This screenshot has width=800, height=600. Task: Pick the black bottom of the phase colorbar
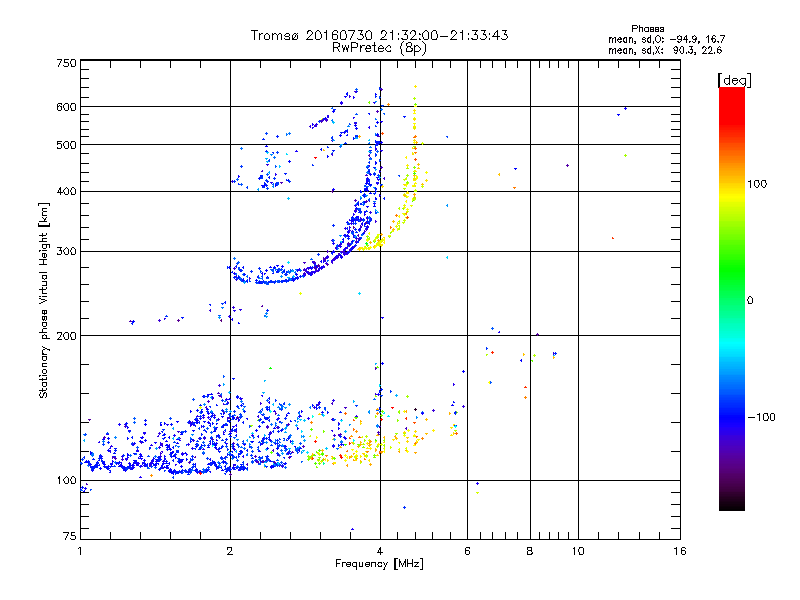pos(732,503)
